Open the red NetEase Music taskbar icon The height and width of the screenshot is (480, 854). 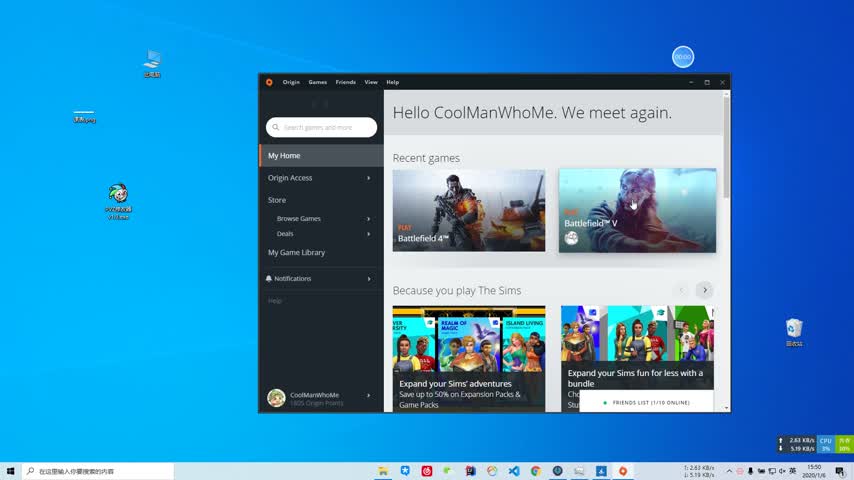coord(426,471)
